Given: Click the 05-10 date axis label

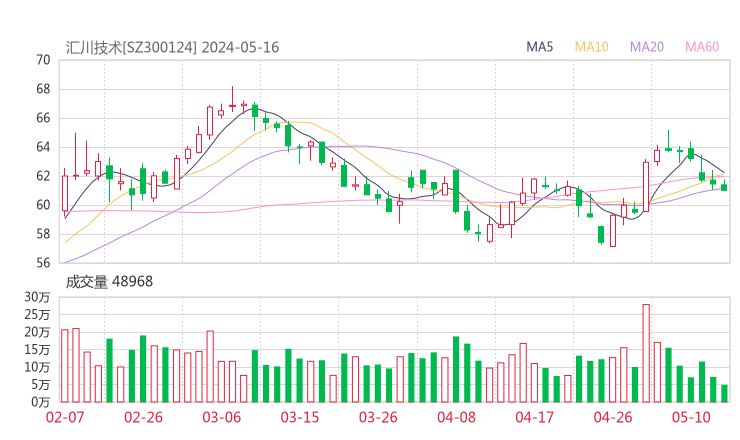Looking at the screenshot, I should 691,417.
